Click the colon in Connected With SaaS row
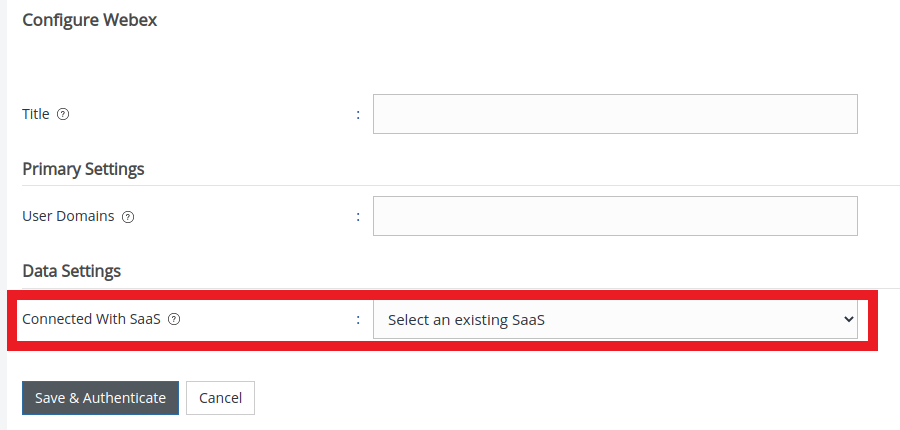900x430 pixels. click(358, 321)
